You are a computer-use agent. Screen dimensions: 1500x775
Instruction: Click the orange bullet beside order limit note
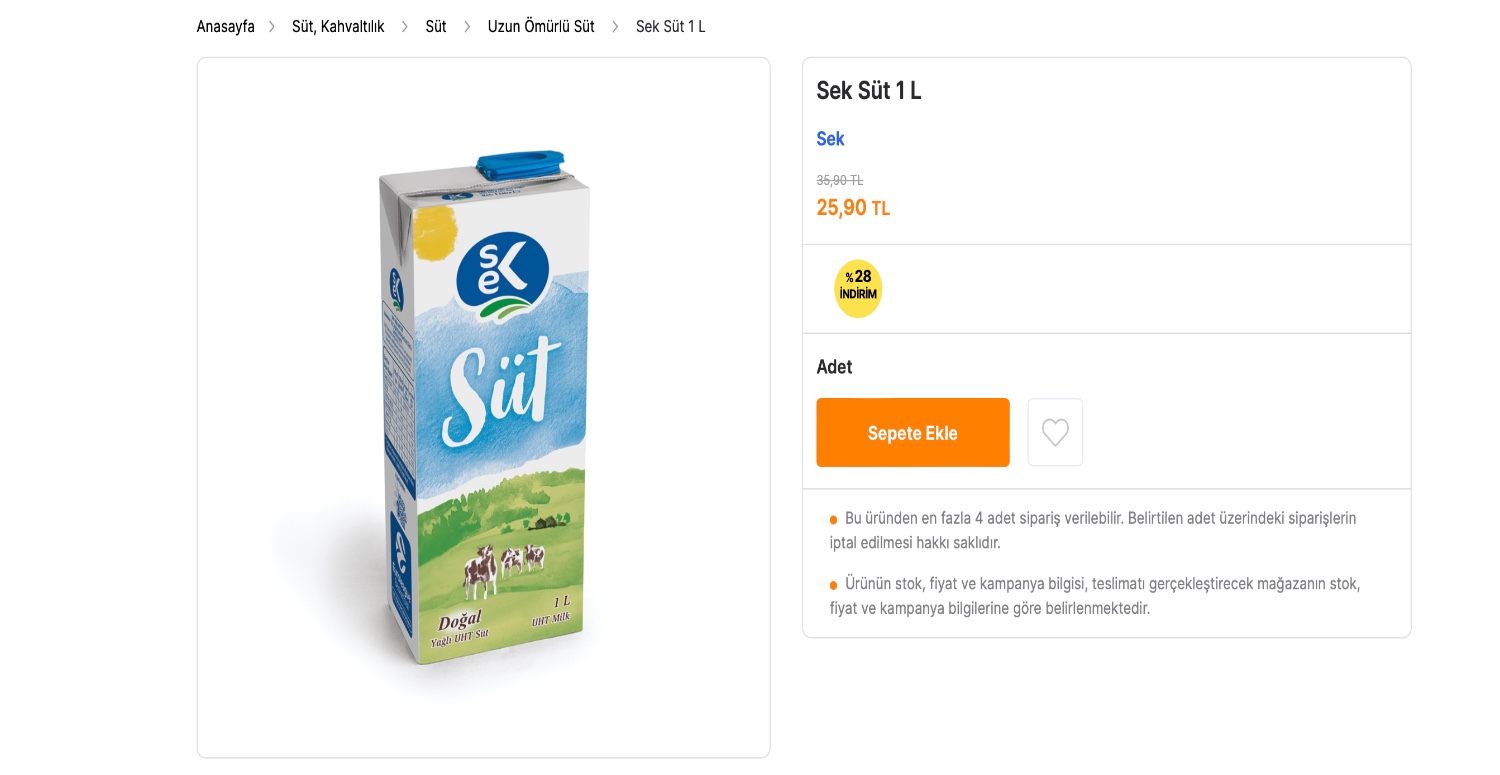[833, 519]
